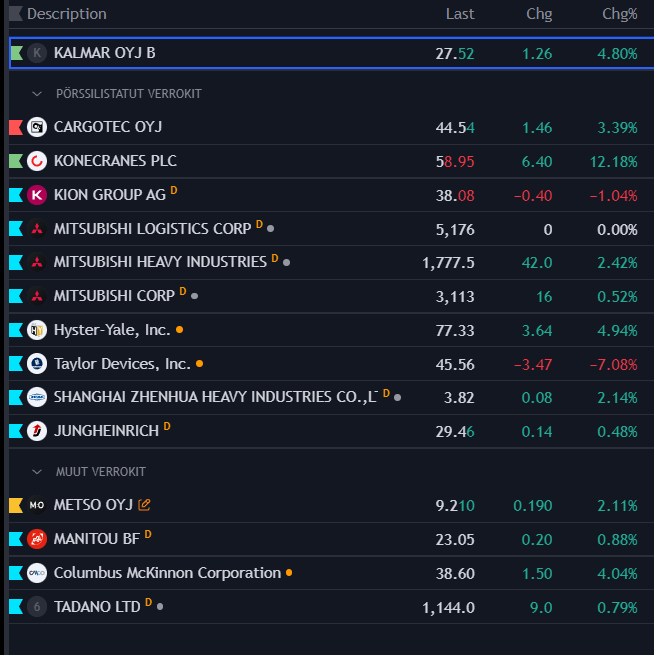
Task: Click the Shanghai Zhenhua Heavy Industries logo
Action: click(x=37, y=397)
